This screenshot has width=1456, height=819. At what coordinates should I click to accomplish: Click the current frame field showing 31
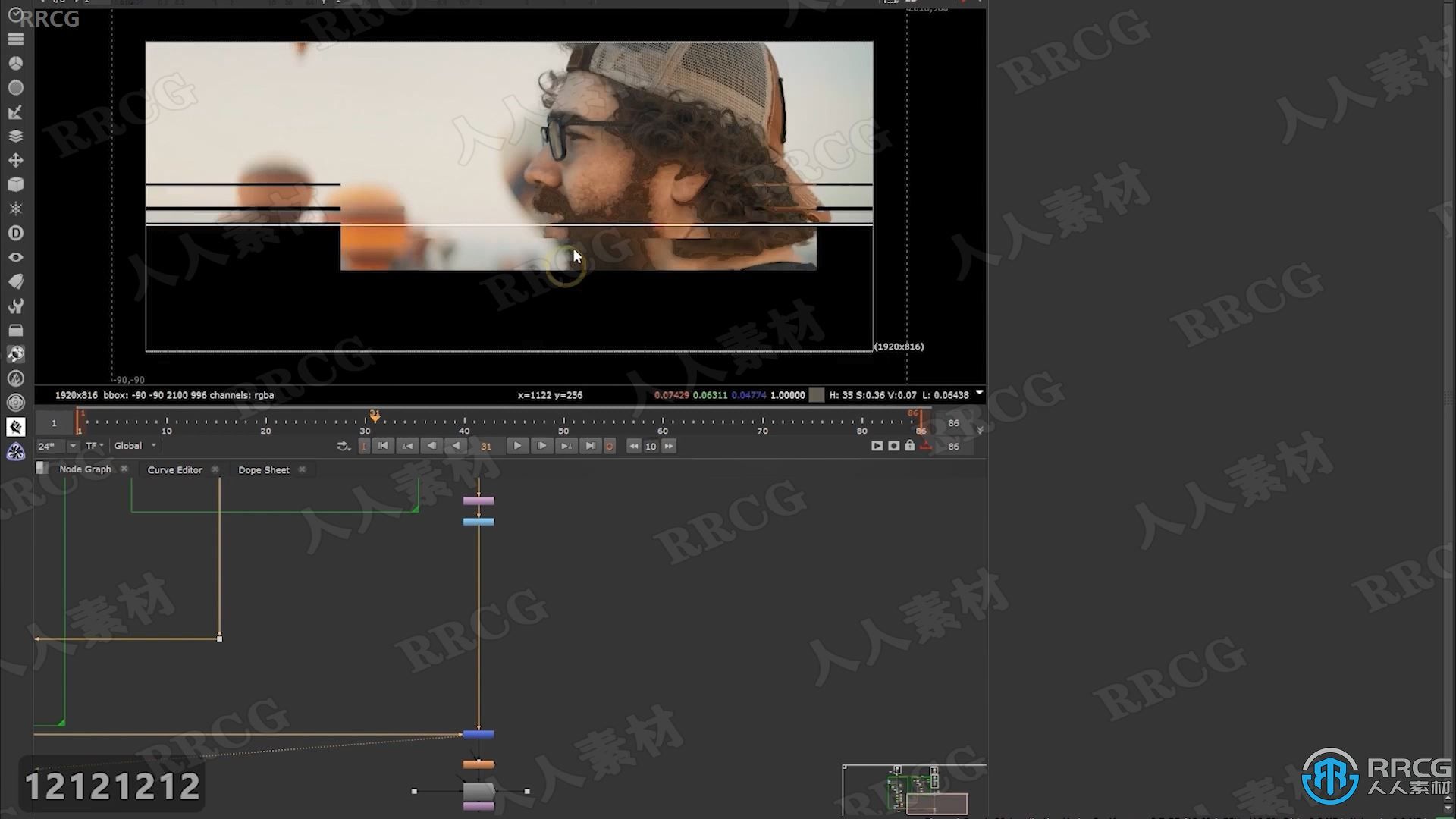point(486,446)
